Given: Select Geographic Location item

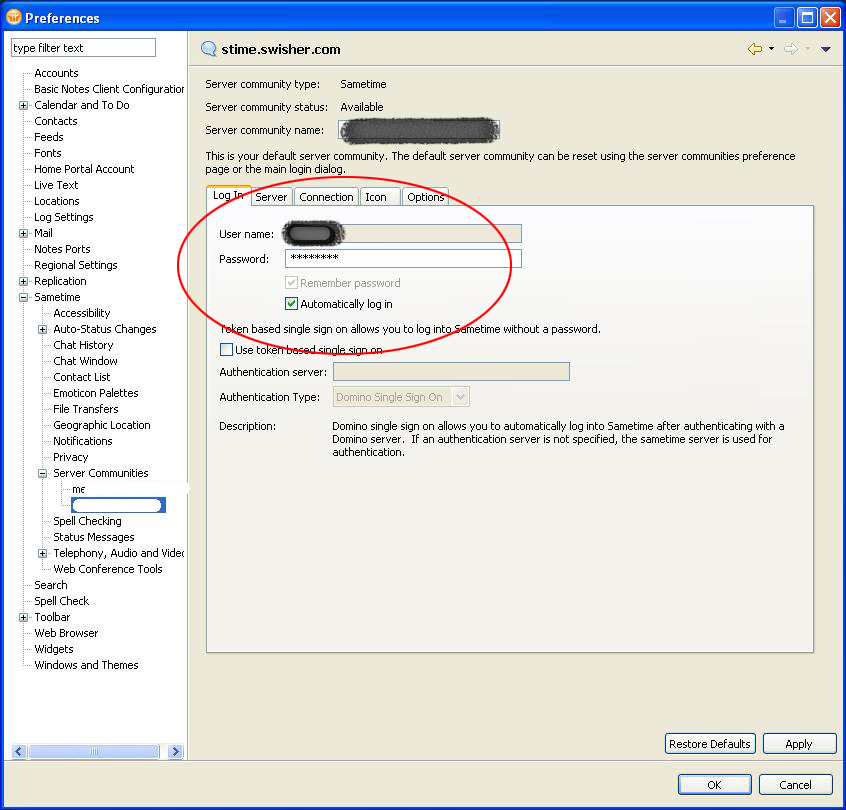Looking at the screenshot, I should [x=101, y=425].
